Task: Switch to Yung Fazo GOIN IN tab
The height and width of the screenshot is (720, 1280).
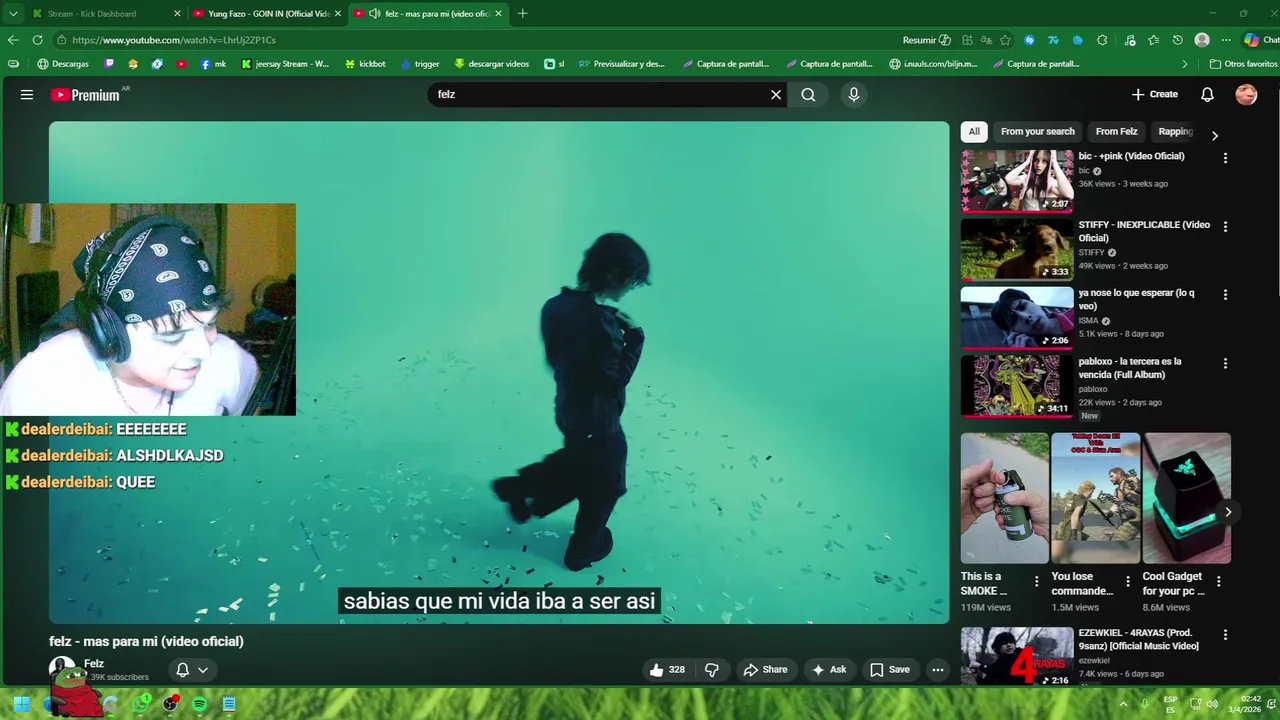Action: (268, 14)
